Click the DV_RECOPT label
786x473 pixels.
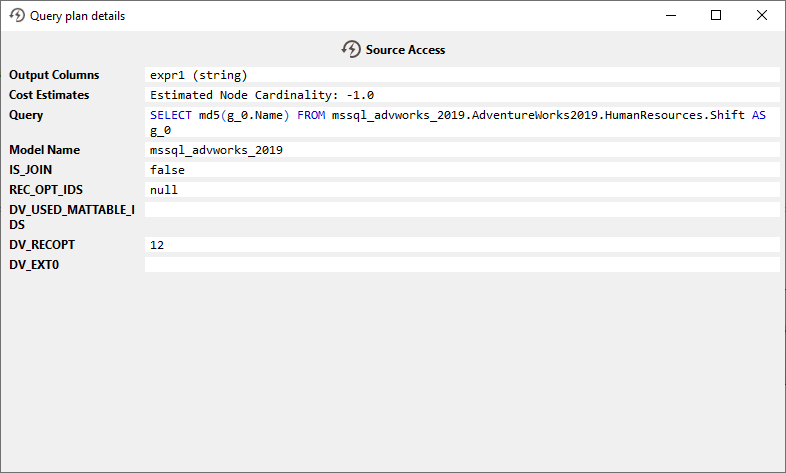[x=42, y=245]
